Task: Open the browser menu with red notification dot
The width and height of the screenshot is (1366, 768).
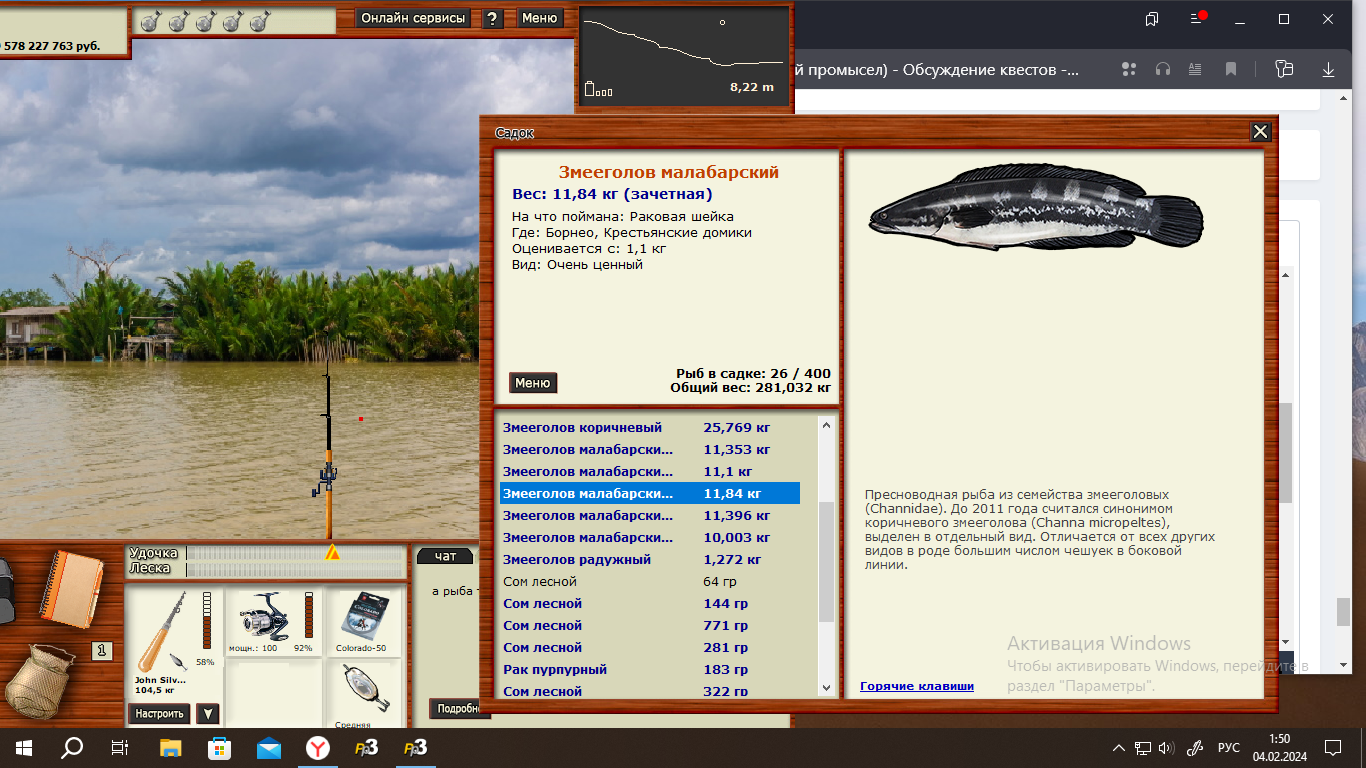Action: (x=1198, y=19)
